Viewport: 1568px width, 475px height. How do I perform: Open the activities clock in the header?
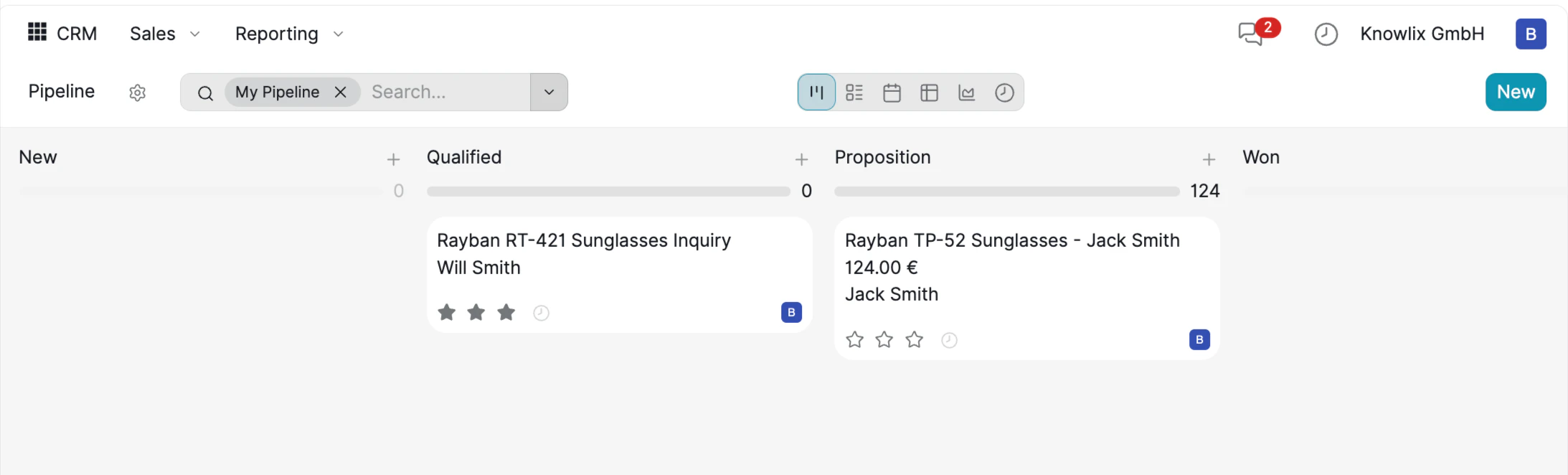click(1326, 34)
